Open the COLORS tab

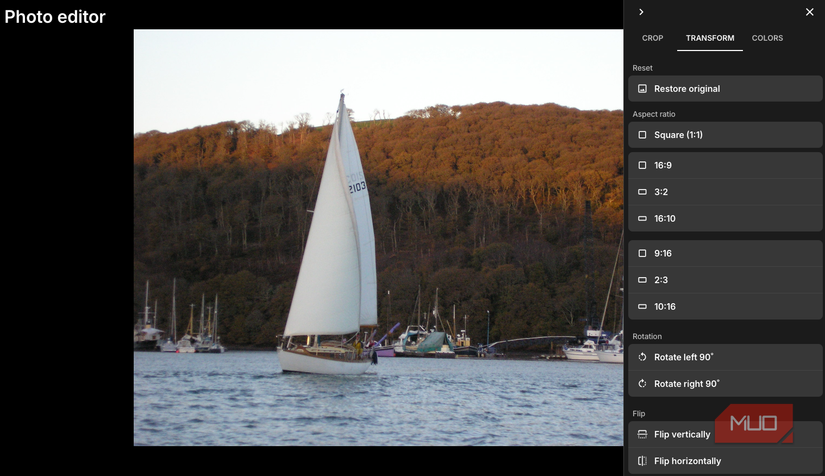coord(767,38)
